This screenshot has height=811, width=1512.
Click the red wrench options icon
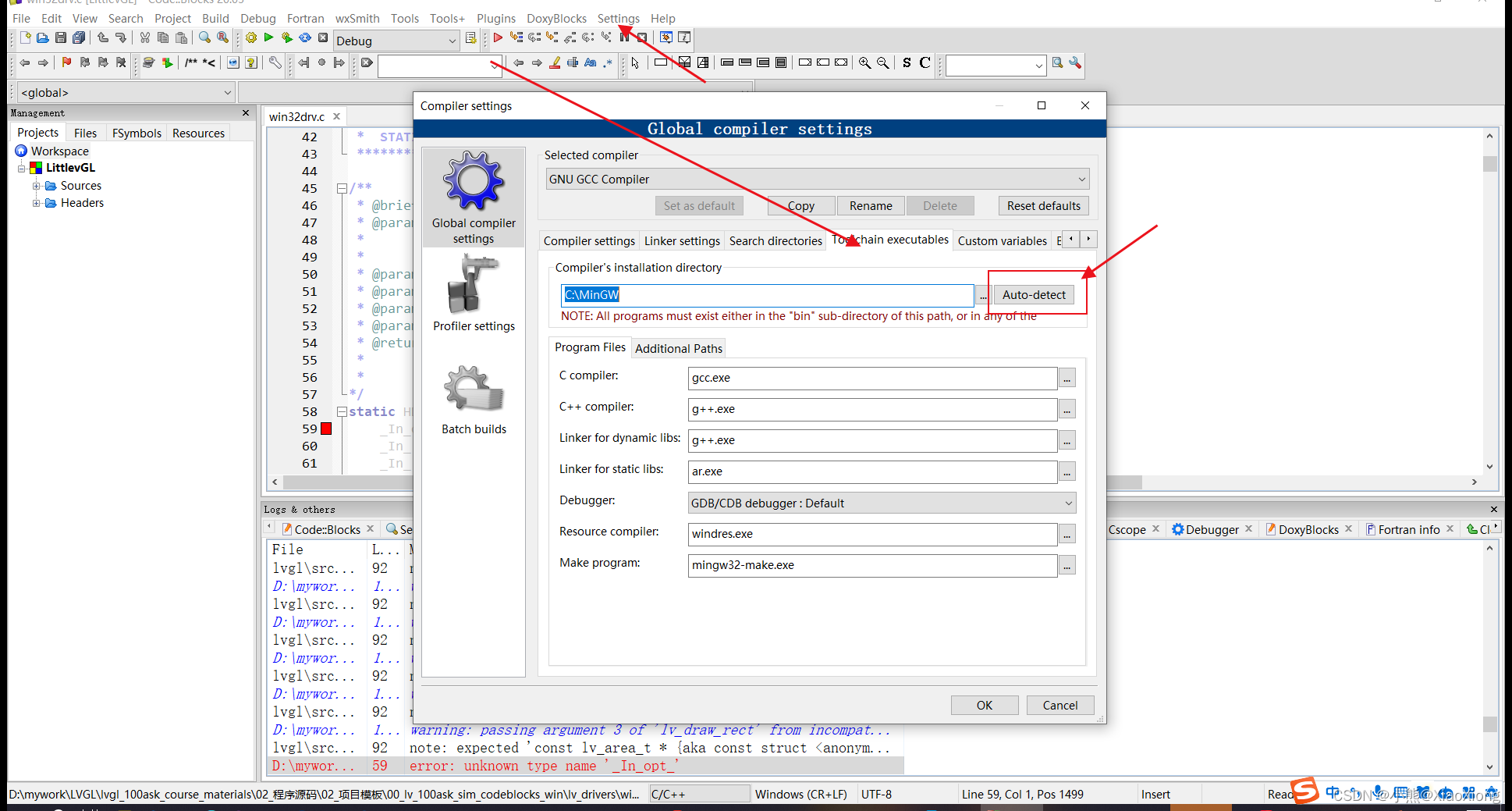point(1075,62)
